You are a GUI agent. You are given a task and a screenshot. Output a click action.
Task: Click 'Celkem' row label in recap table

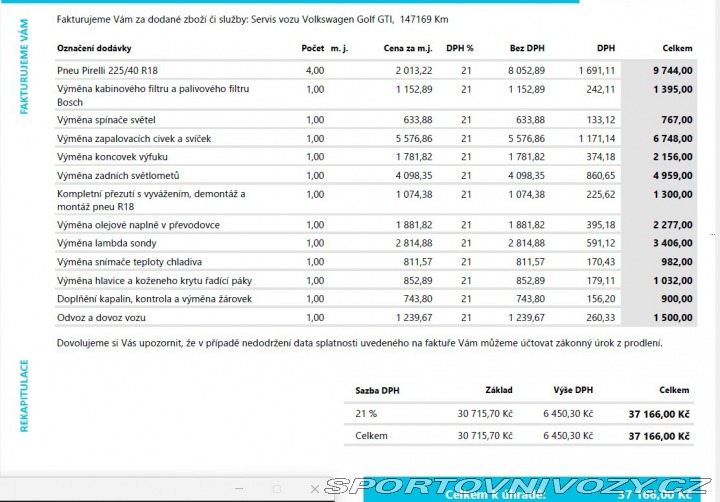(x=371, y=436)
